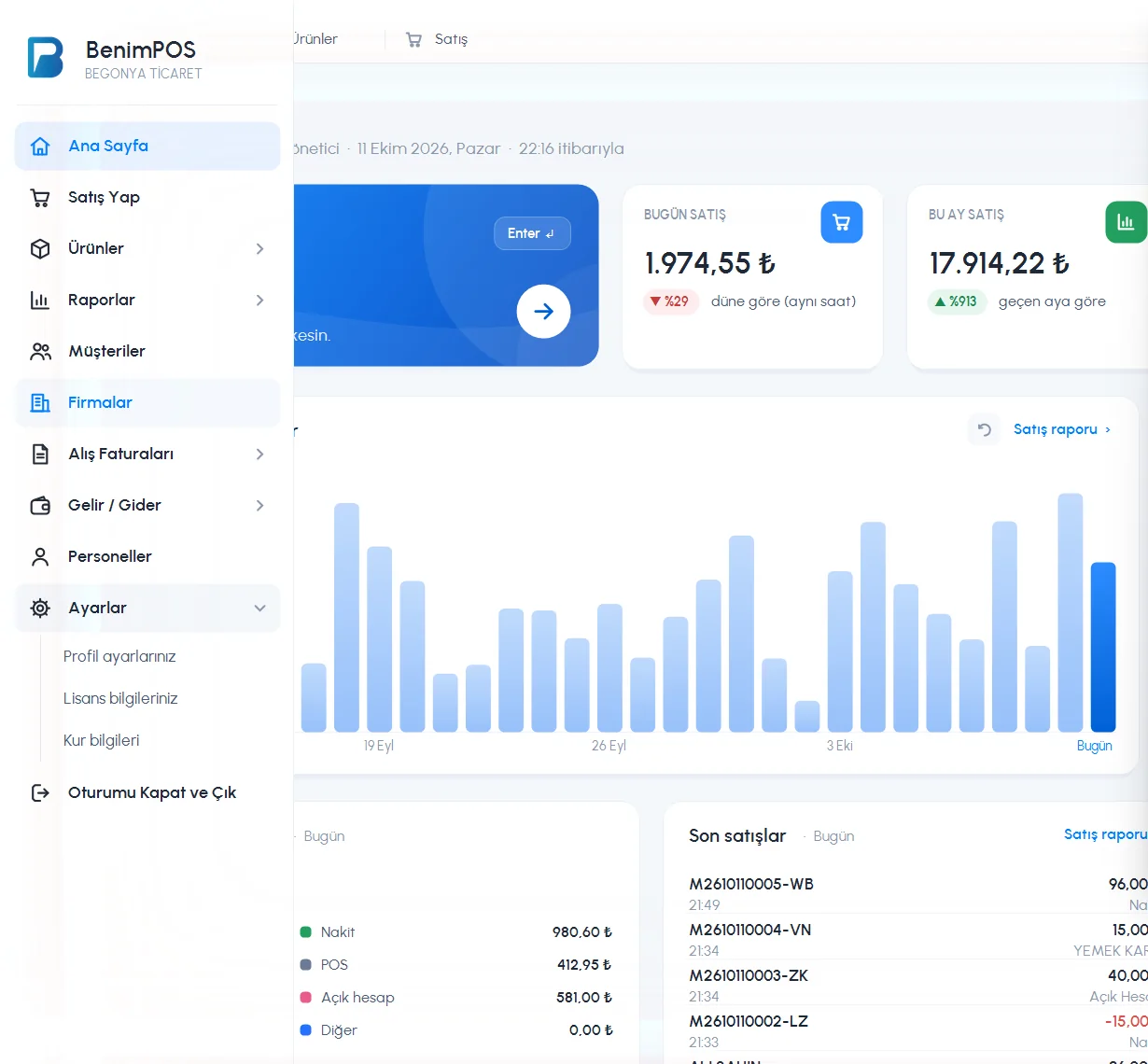Click the pink Açık hesap legend dot
The image size is (1148, 1064).
click(305, 998)
